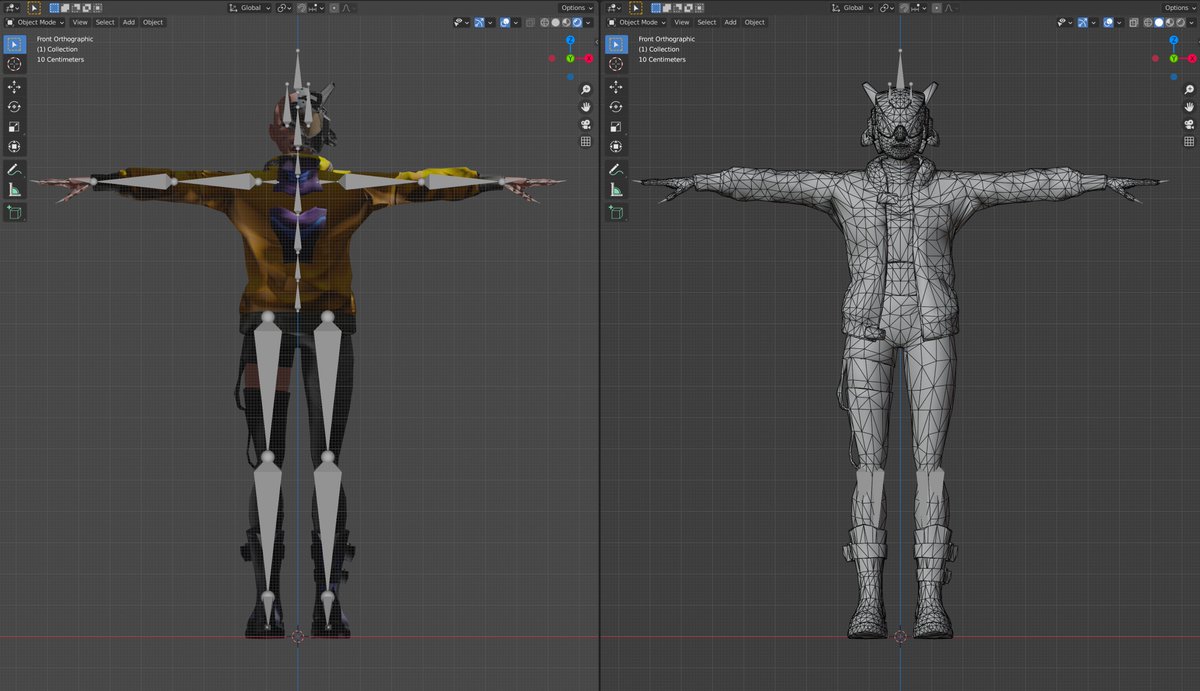
Task: Select the Move tool in left viewport
Action: [x=14, y=87]
